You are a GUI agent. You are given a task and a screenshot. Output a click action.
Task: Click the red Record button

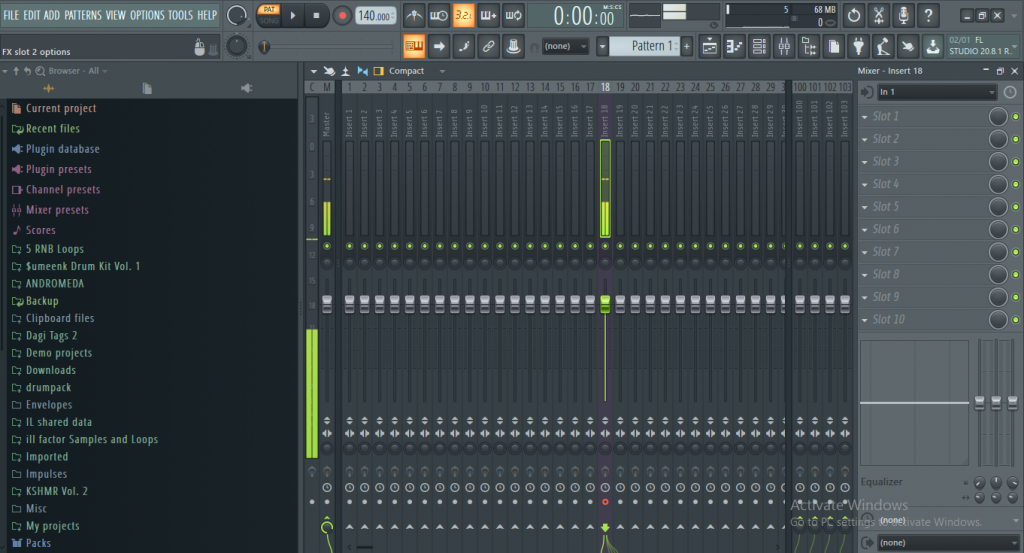click(342, 15)
